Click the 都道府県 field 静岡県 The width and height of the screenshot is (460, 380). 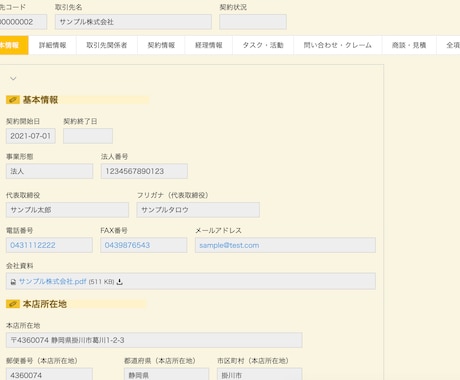point(166,375)
